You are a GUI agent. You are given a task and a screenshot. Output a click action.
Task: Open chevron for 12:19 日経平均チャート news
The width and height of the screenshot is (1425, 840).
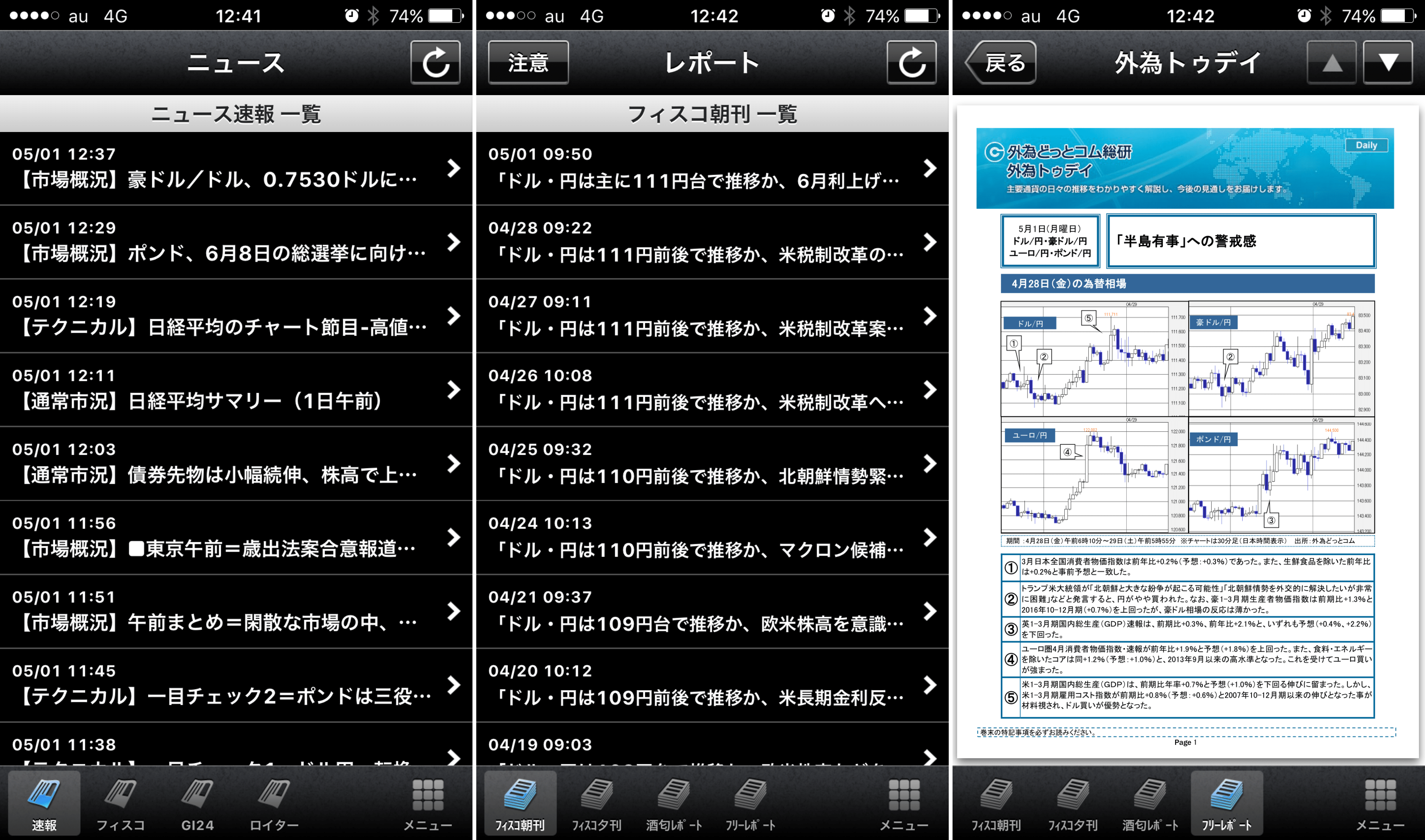453,316
